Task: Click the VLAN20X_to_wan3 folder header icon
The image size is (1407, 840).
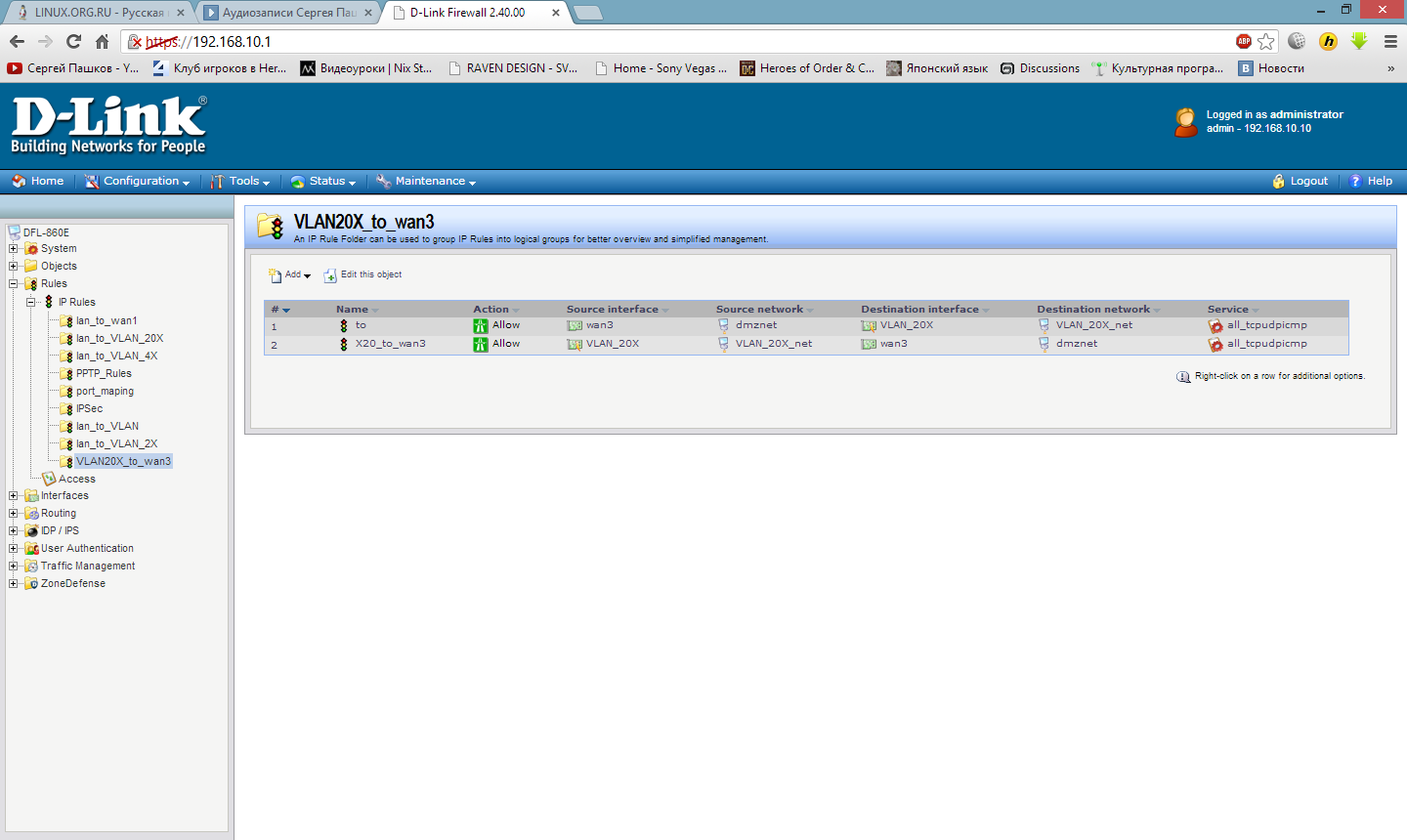Action: [x=271, y=226]
